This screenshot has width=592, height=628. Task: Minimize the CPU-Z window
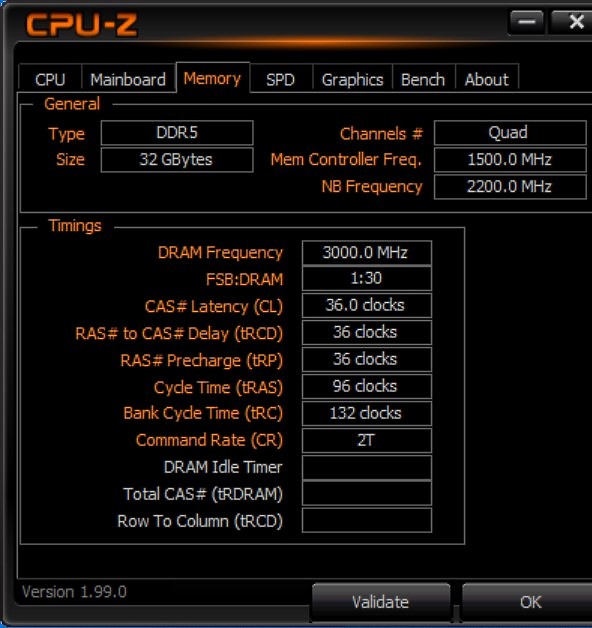coord(526,22)
